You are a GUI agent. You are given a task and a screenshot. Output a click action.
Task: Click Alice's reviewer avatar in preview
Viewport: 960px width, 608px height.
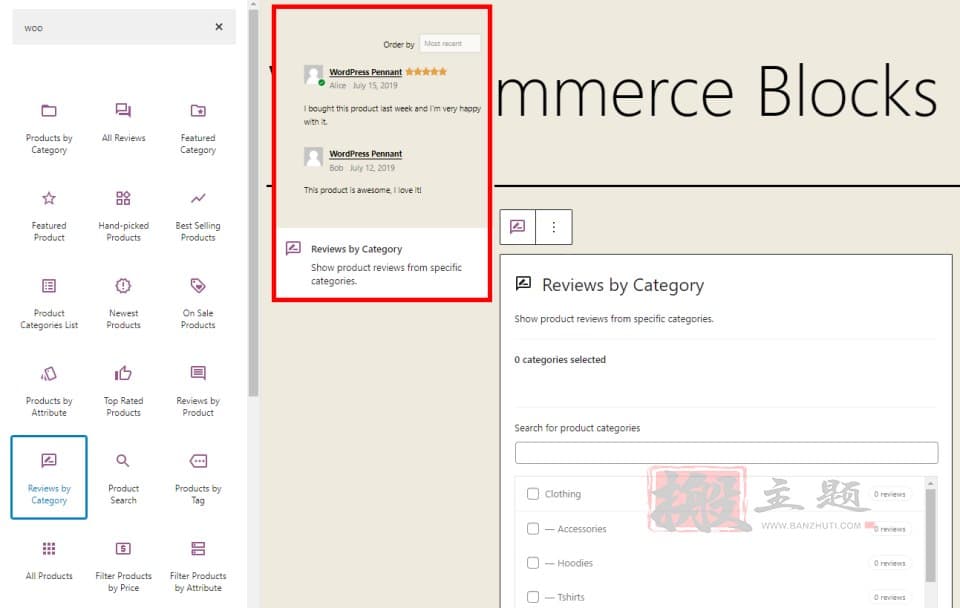pyautogui.click(x=313, y=75)
